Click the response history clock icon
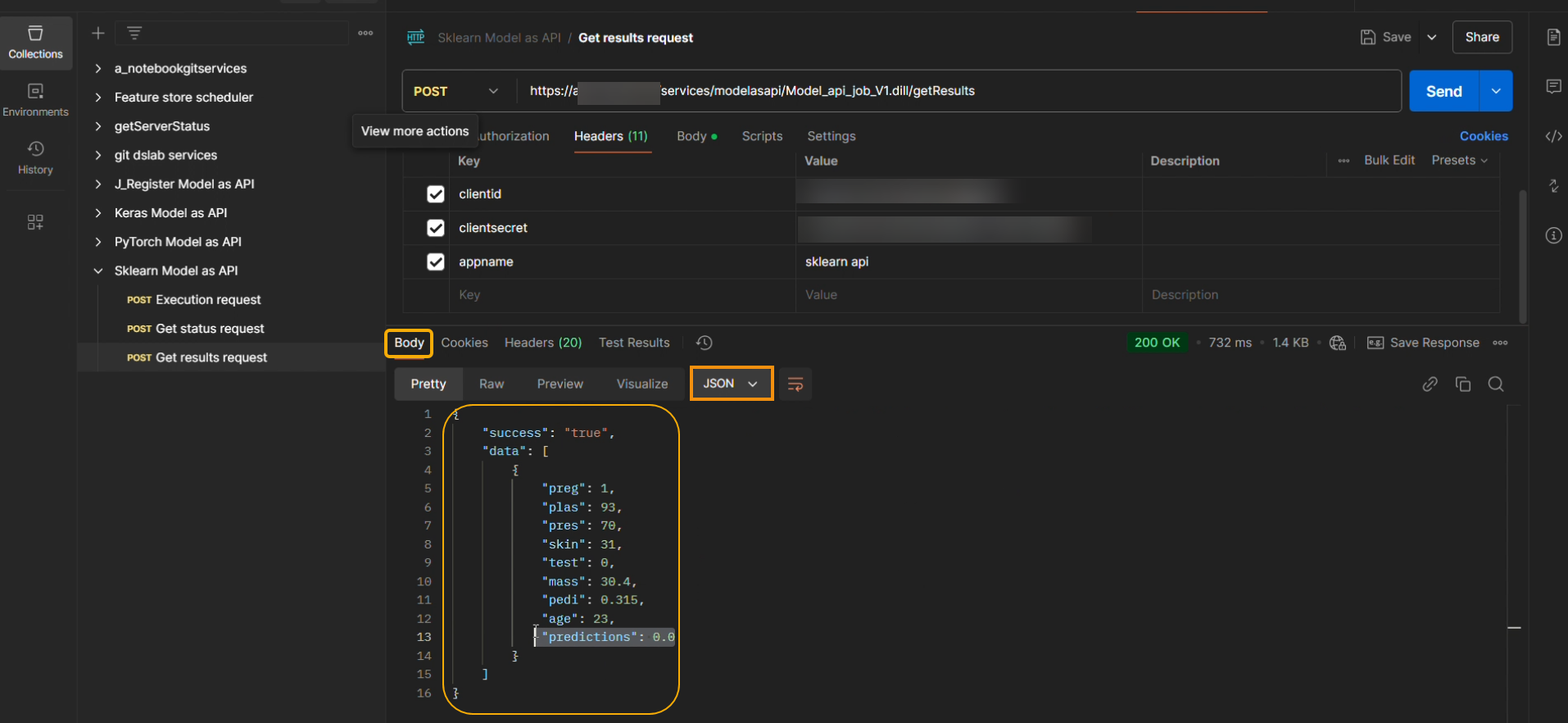 pyautogui.click(x=704, y=343)
